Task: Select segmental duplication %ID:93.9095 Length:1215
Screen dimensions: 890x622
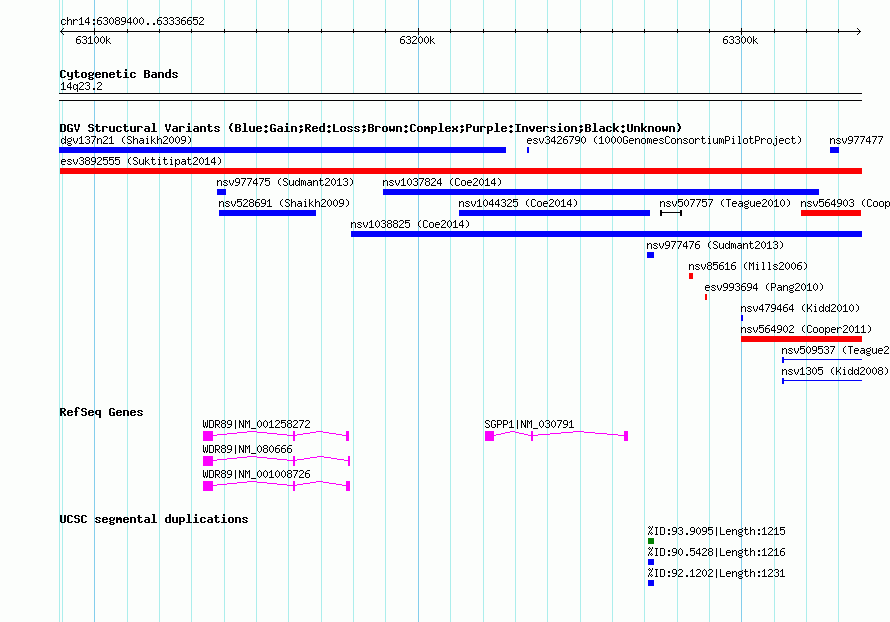Action: pos(716,531)
